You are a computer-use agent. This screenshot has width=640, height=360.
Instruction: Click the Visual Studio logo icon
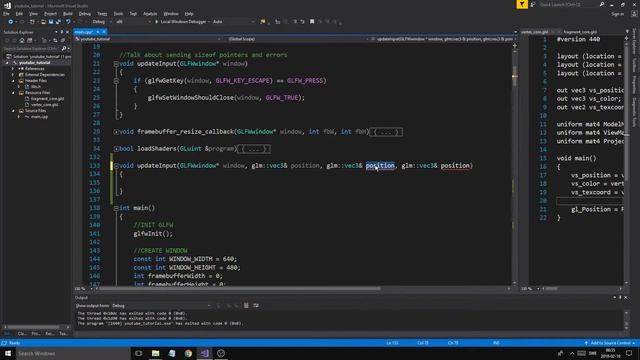click(7, 6)
